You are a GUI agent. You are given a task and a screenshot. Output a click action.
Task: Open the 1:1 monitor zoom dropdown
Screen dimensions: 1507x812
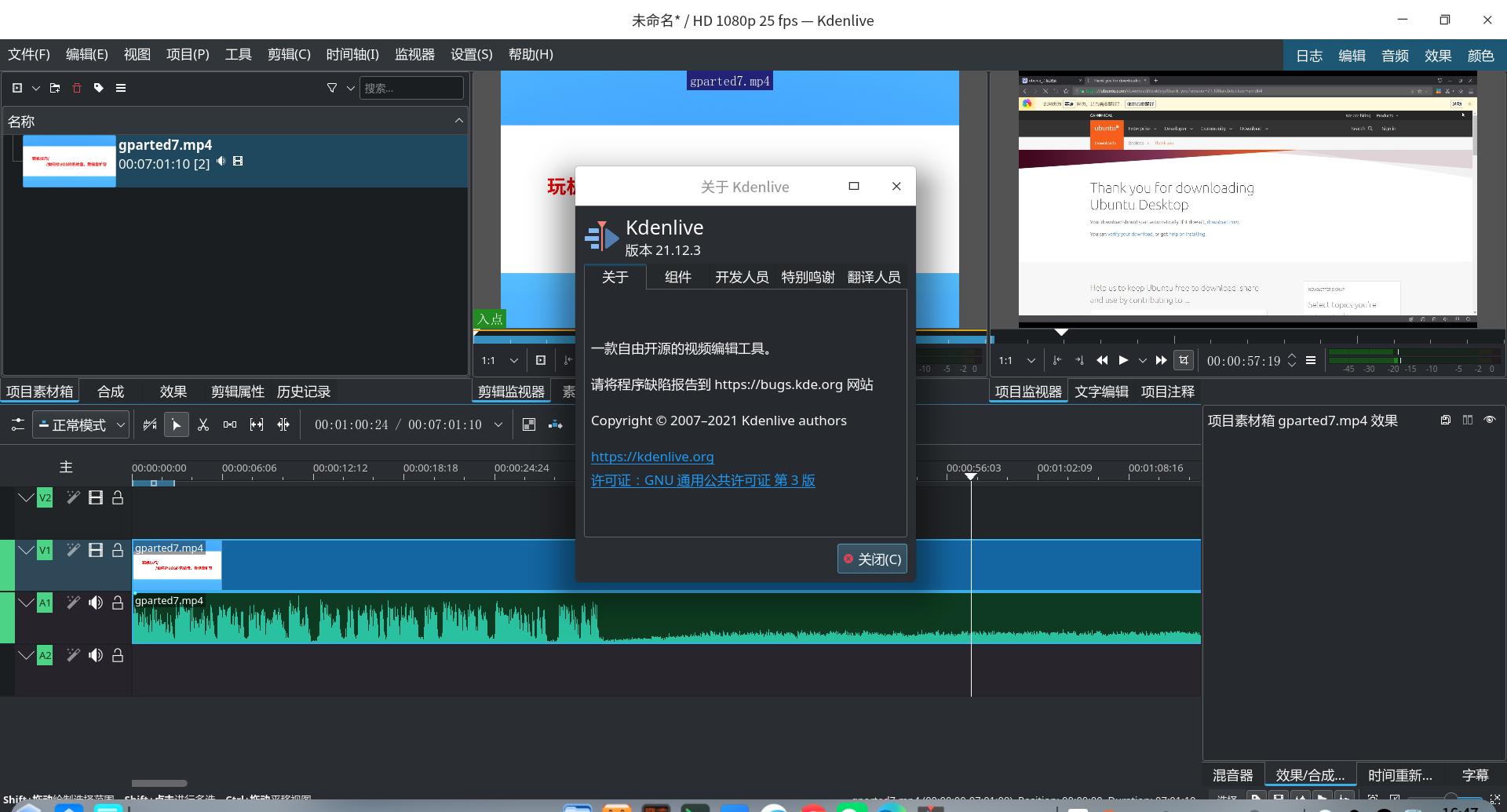click(1016, 360)
